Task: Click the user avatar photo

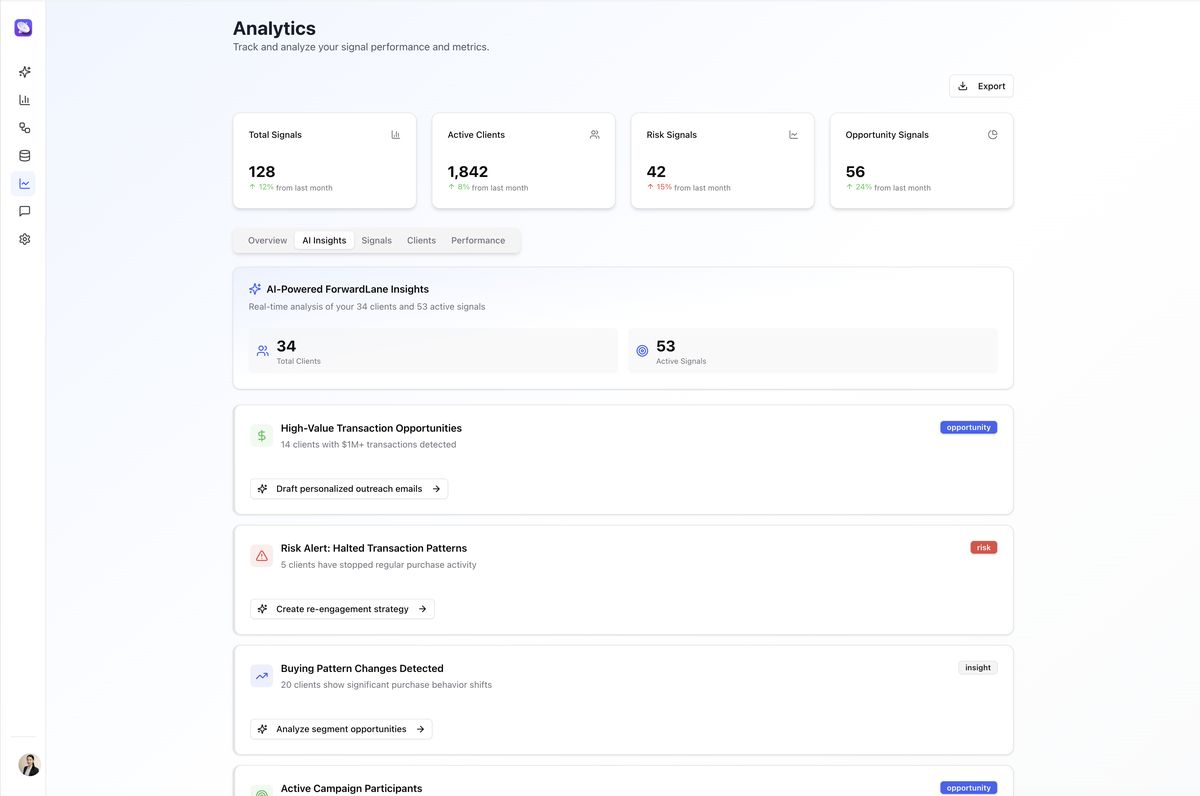Action: pyautogui.click(x=29, y=764)
